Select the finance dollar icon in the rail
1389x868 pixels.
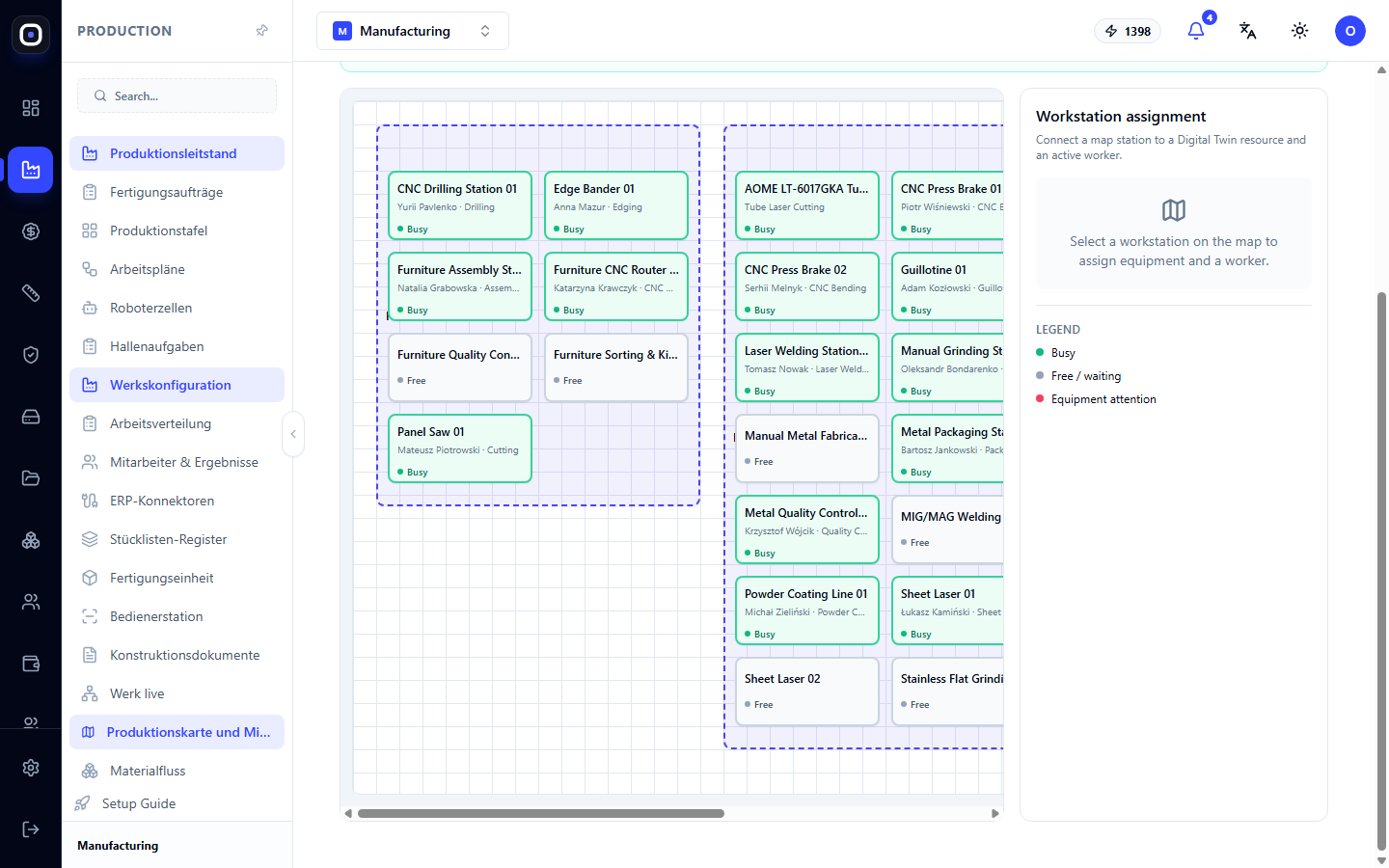tap(31, 231)
